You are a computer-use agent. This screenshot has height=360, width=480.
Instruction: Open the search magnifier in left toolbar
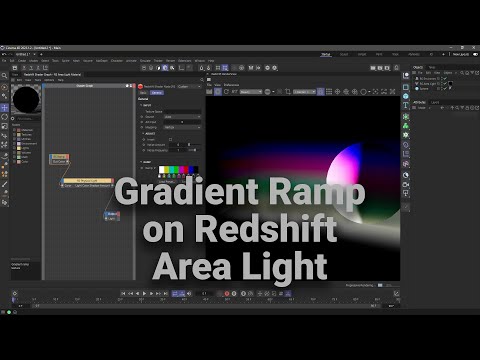click(4, 76)
